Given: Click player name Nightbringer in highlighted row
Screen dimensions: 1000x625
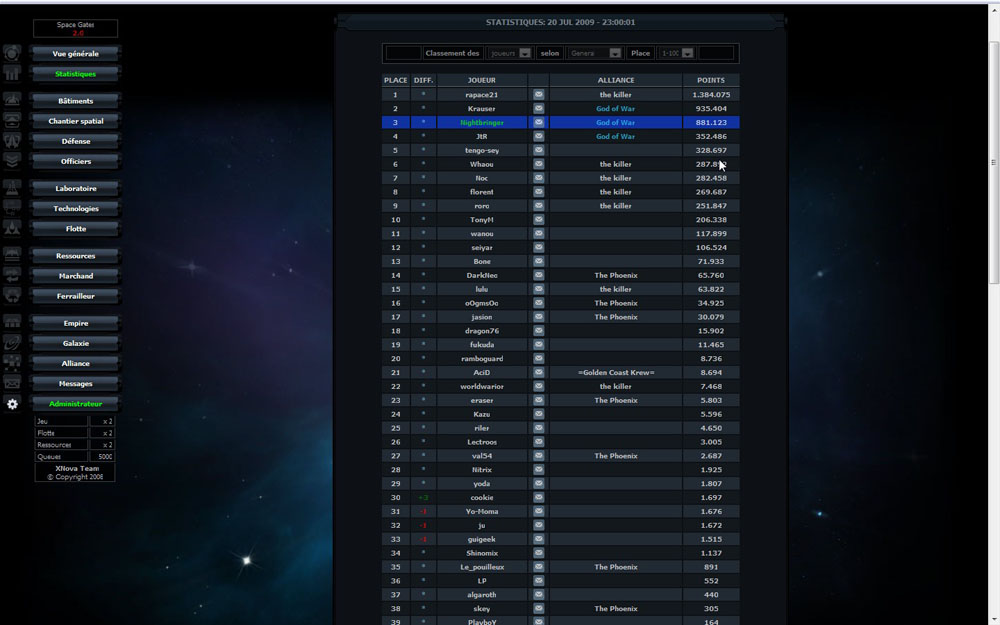Looking at the screenshot, I should [x=481, y=123].
